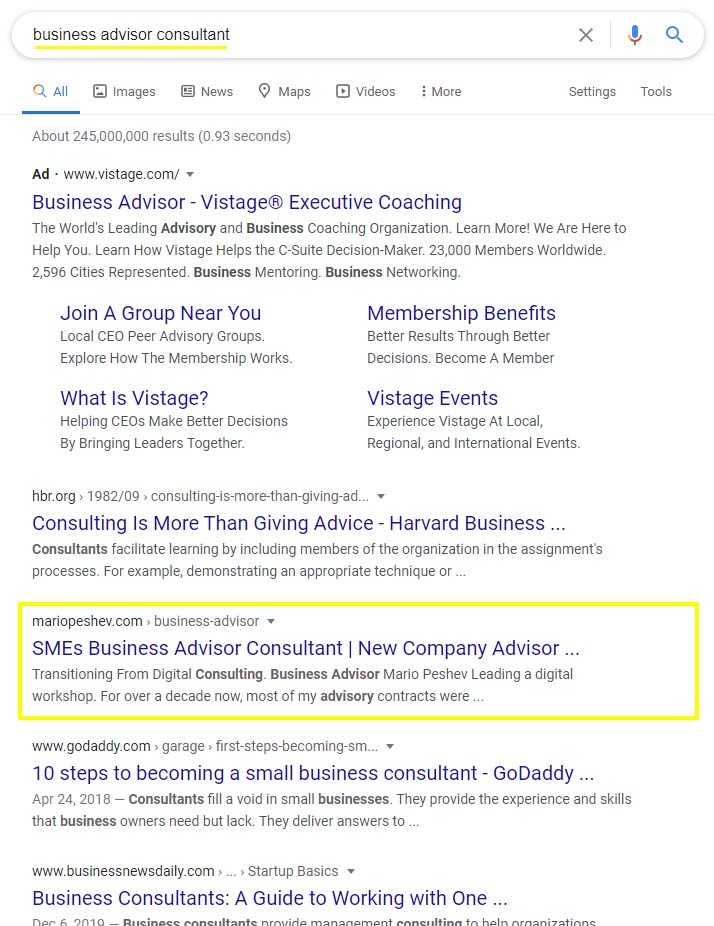Expand the More search options menu
The height and width of the screenshot is (926, 714).
(441, 91)
